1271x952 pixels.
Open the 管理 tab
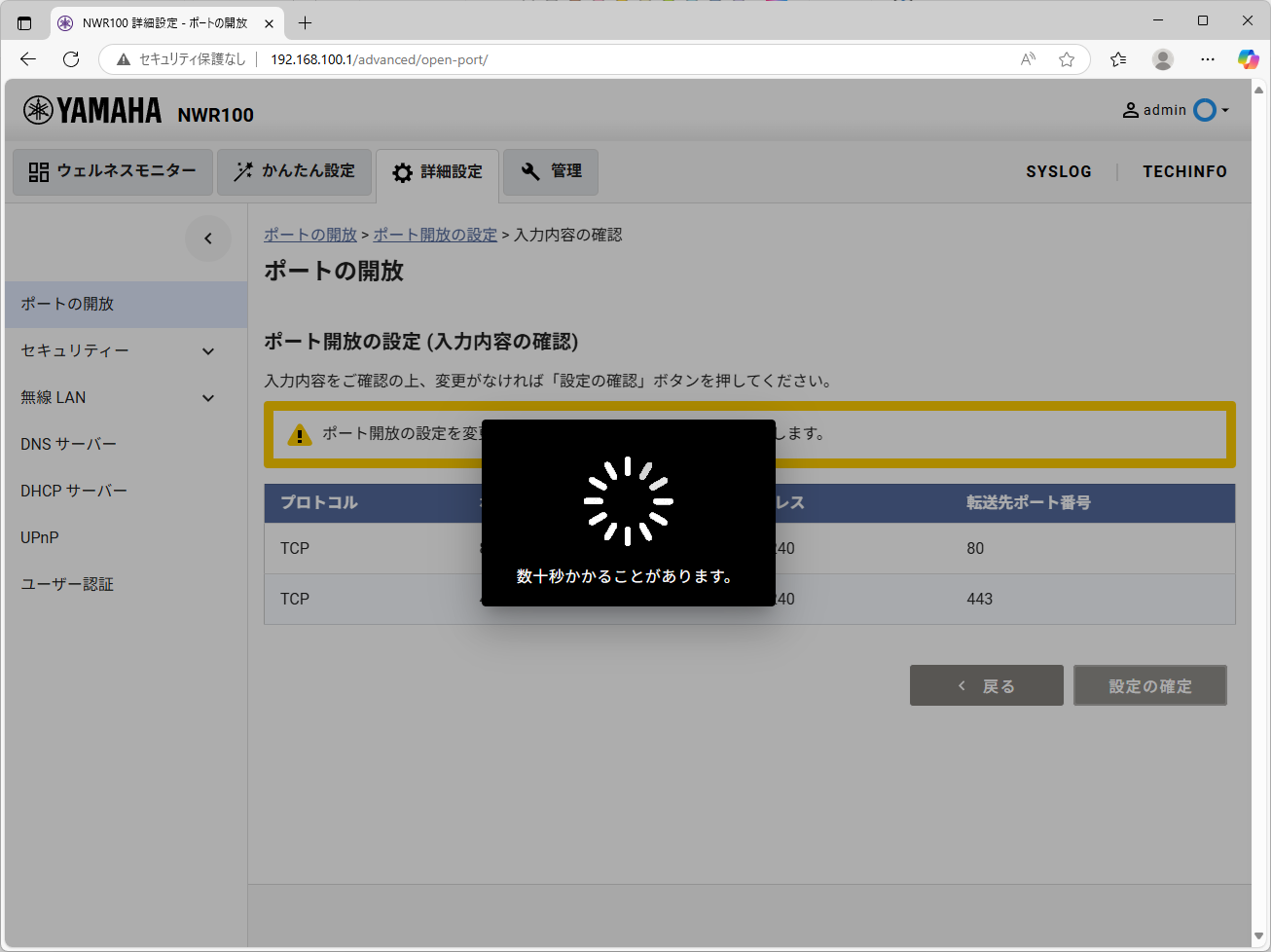(x=551, y=171)
